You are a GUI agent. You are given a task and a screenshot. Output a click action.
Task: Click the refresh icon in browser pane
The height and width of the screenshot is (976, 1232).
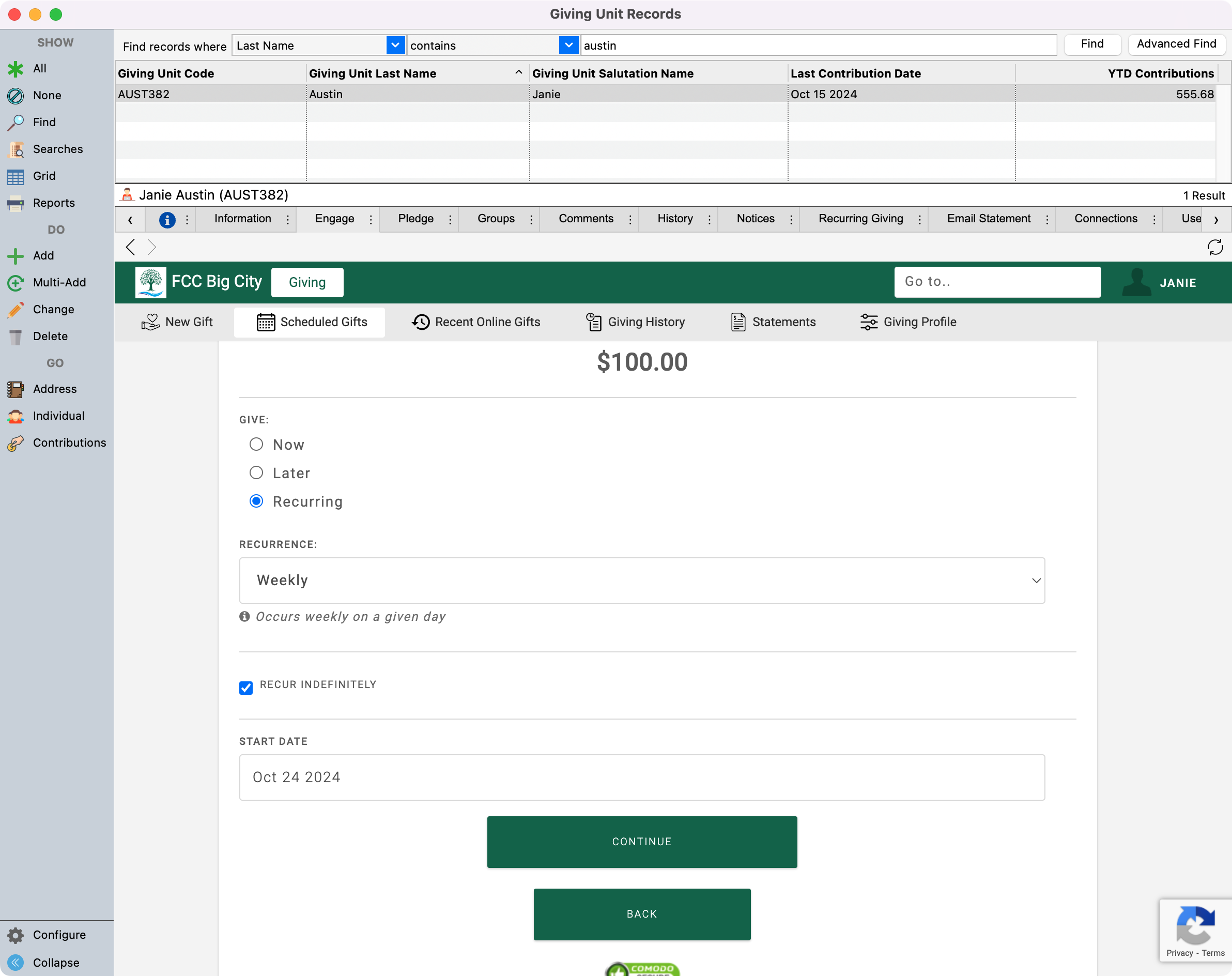coord(1215,248)
